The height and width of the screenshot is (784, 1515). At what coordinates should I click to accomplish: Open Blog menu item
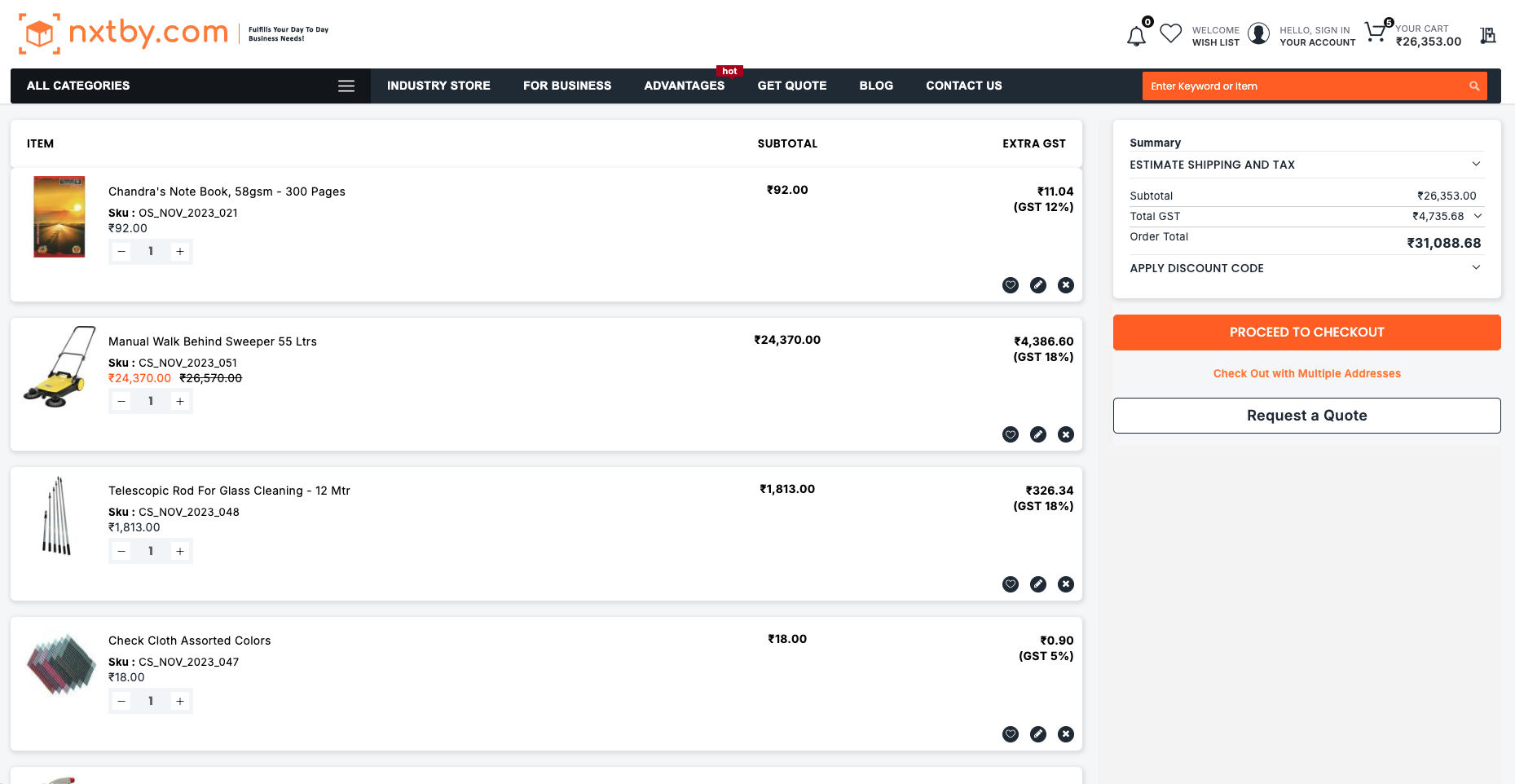pos(876,86)
